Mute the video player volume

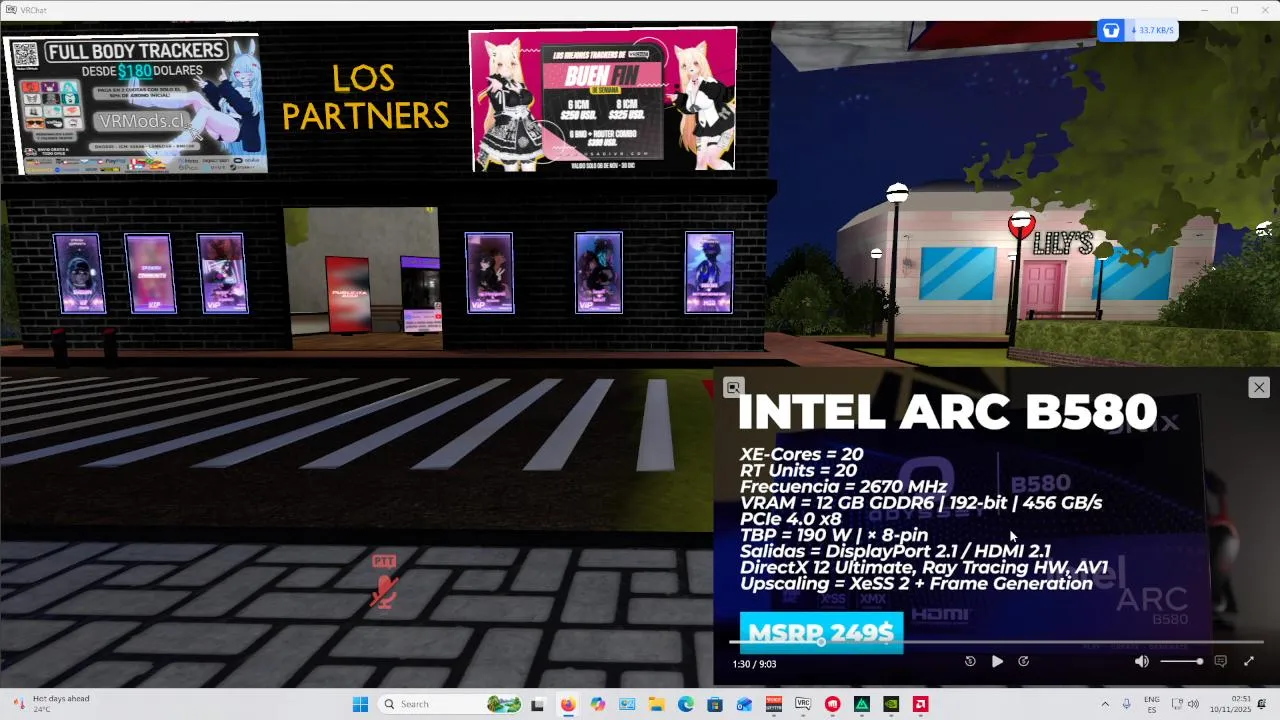tap(1142, 661)
